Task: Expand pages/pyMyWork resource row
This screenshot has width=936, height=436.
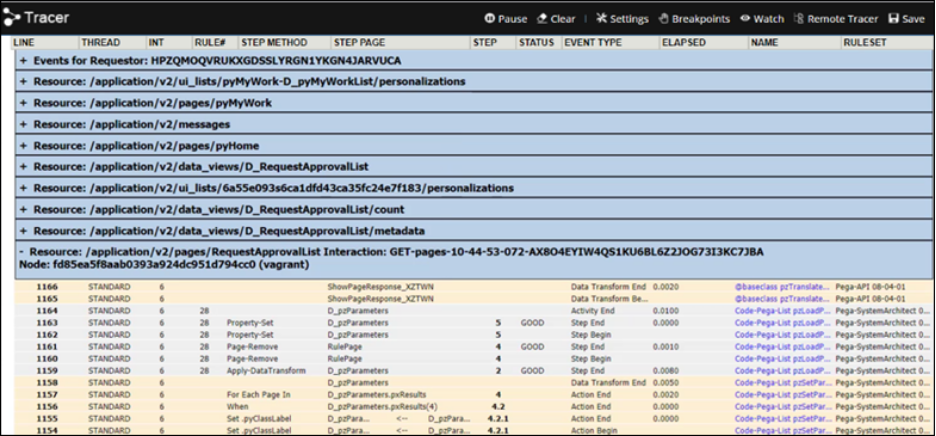Action: pyautogui.click(x=24, y=103)
